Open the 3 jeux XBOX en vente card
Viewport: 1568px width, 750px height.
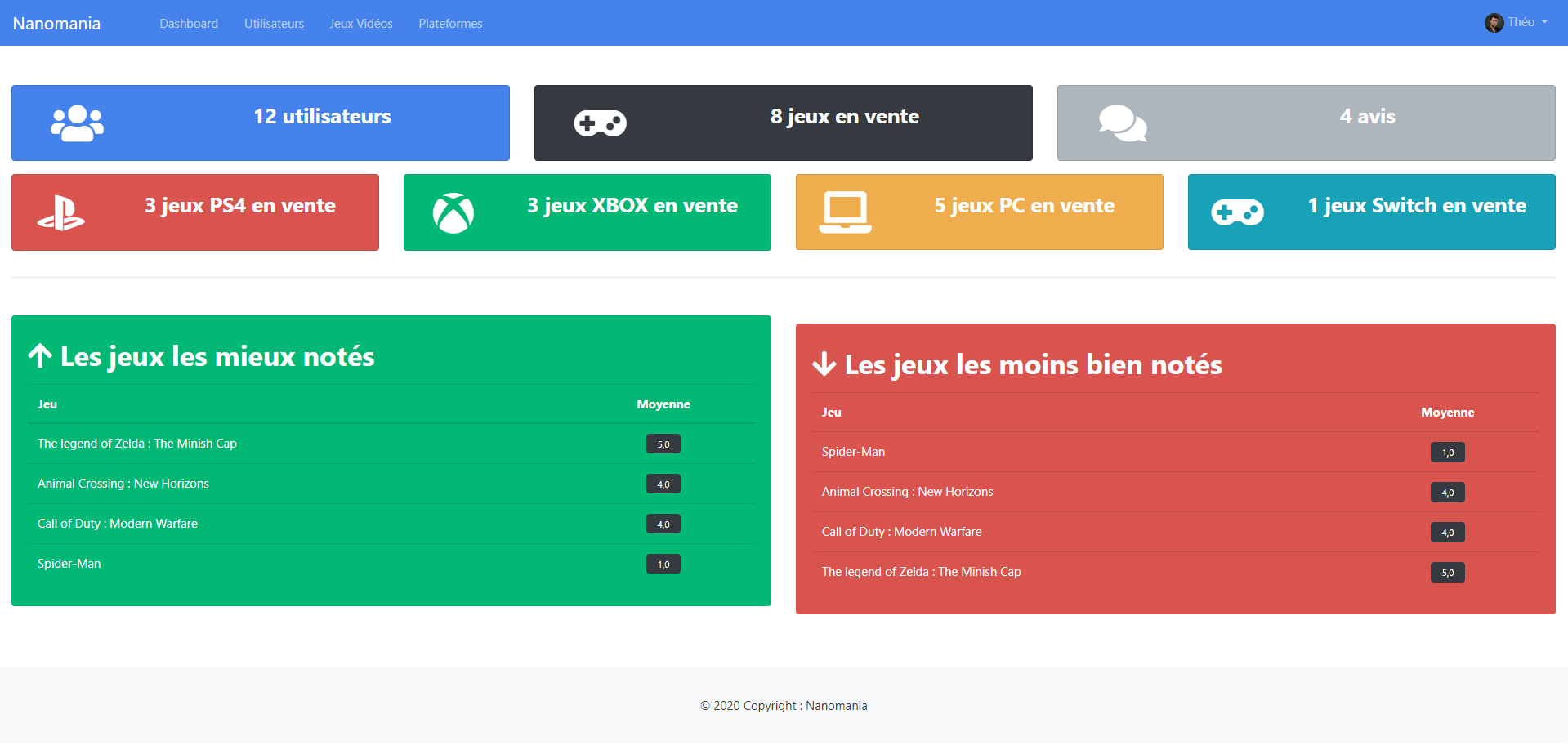pos(587,212)
